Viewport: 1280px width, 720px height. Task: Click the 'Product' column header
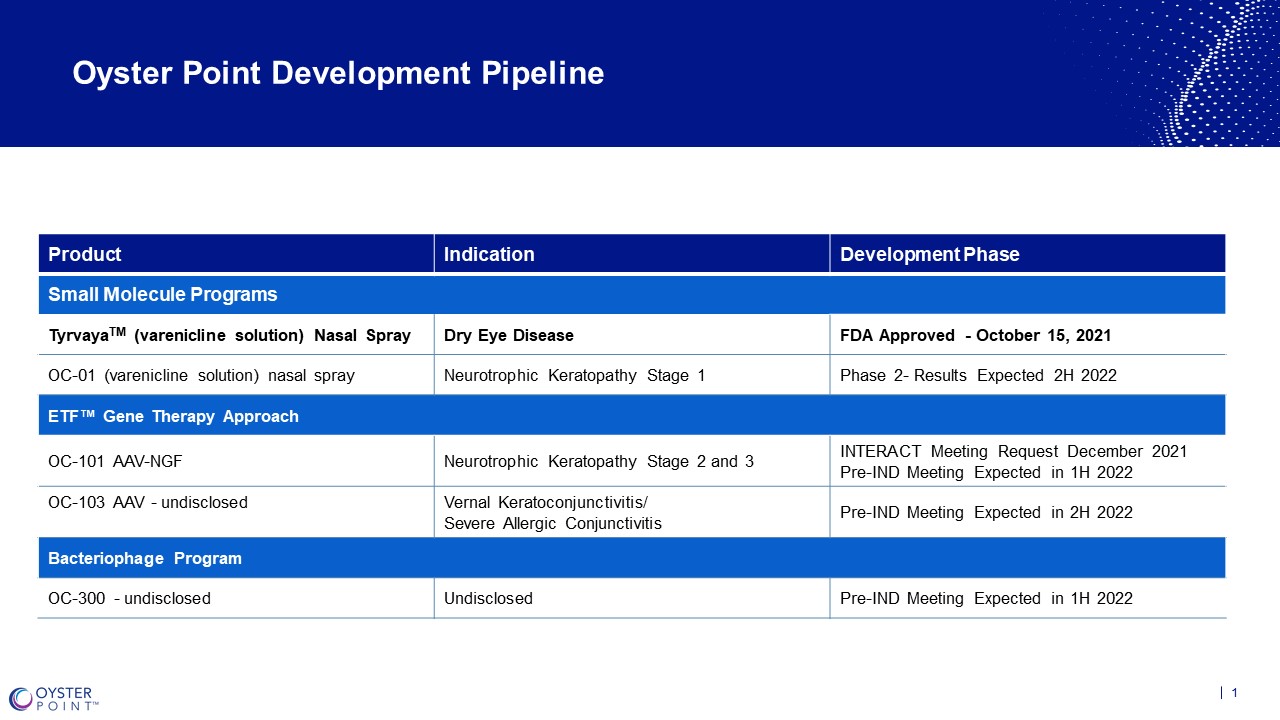(x=85, y=254)
